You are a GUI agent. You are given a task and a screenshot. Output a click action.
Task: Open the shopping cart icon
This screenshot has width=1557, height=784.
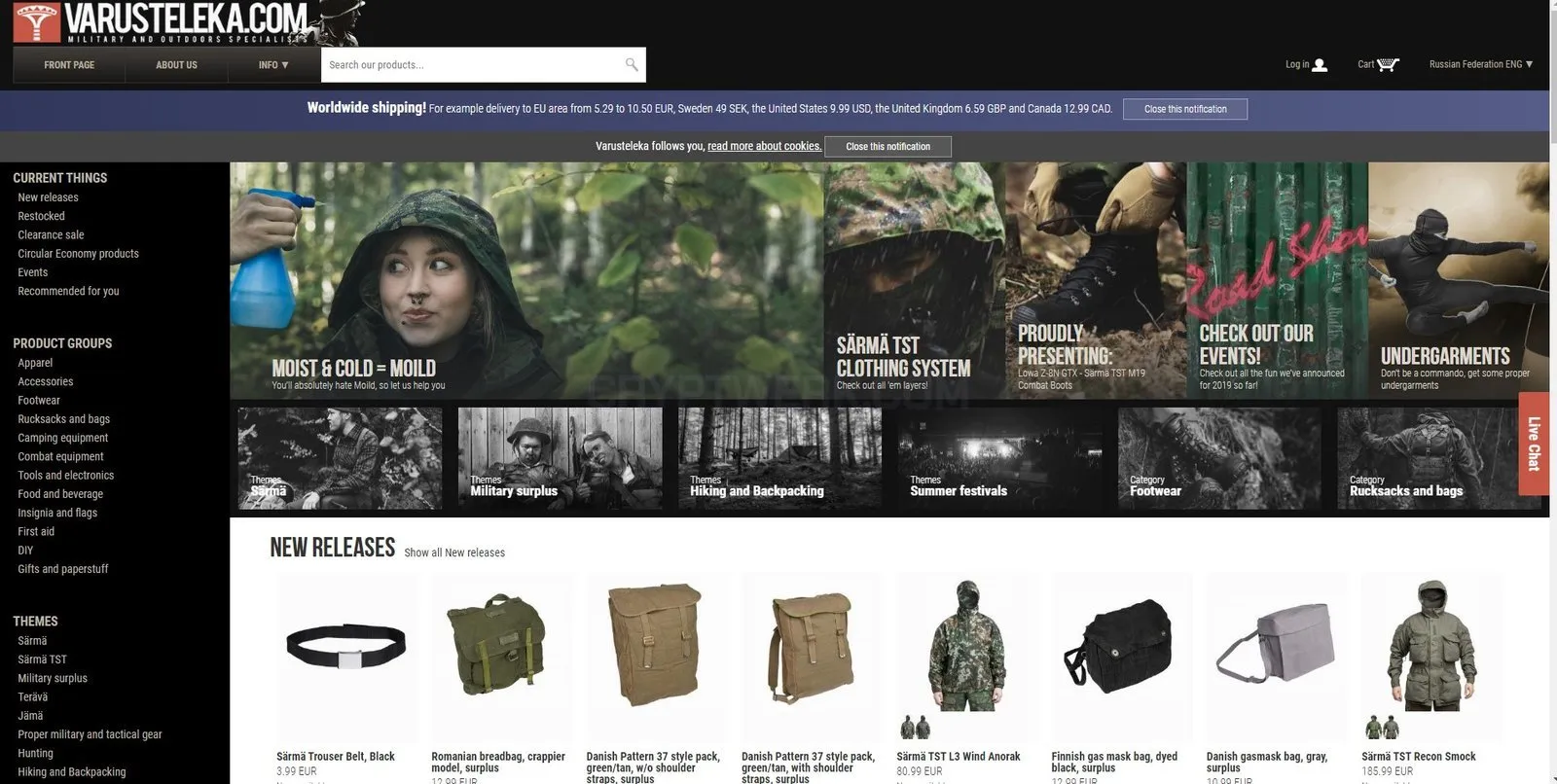1389,65
